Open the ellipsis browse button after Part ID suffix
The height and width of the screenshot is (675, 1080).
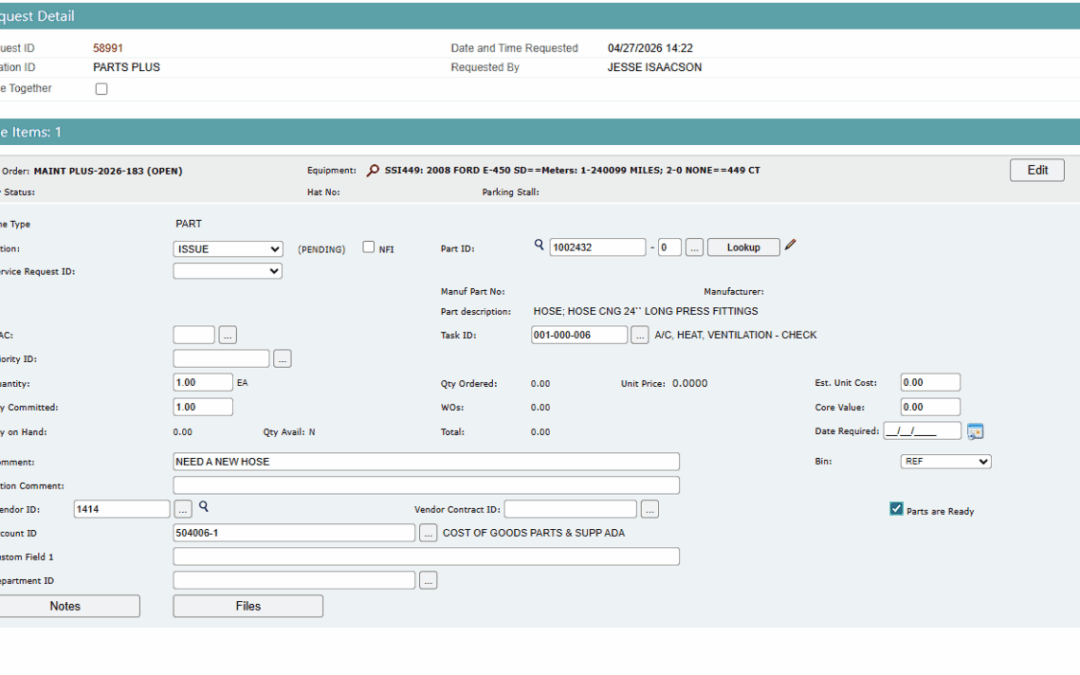694,247
